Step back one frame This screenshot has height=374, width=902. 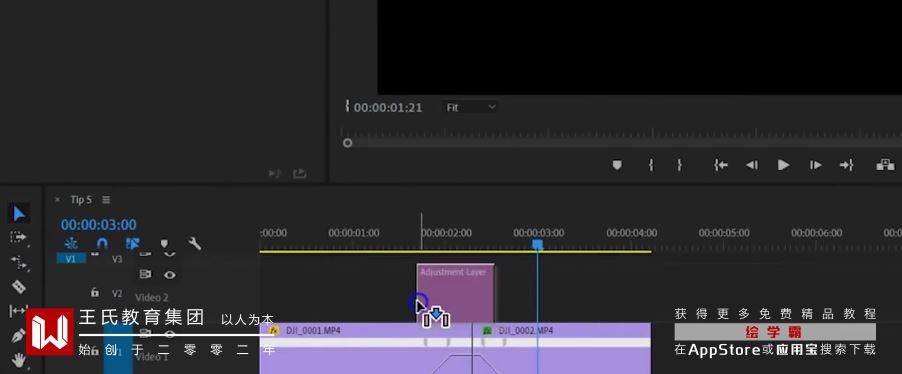(752, 165)
